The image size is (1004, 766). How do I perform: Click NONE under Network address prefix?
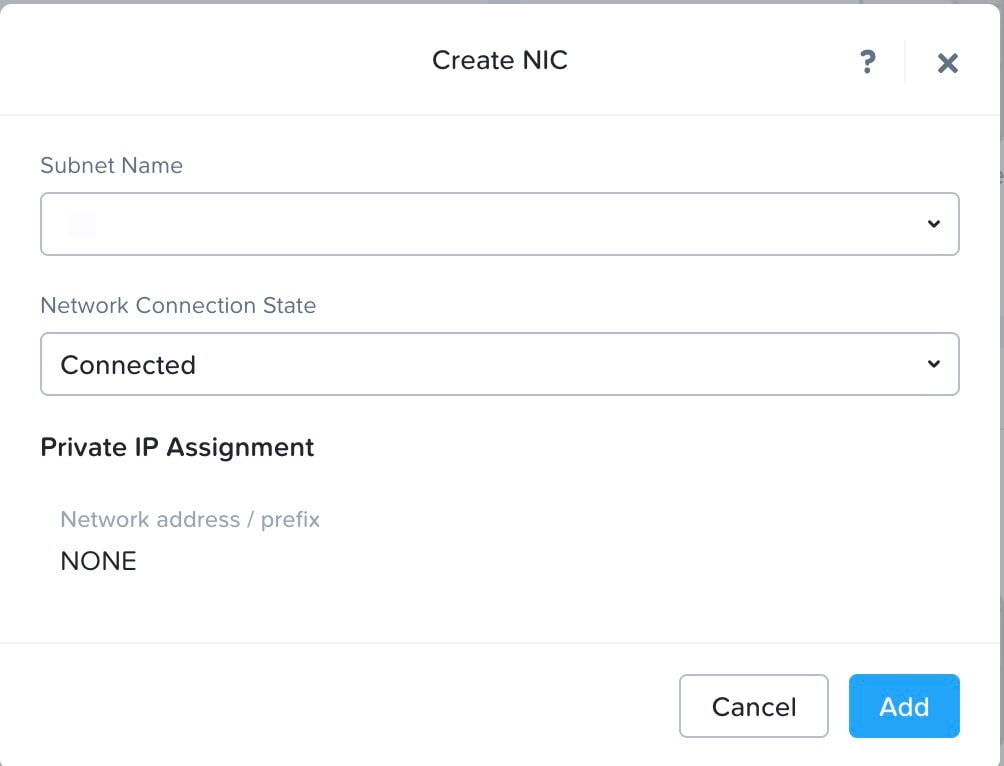pos(98,561)
